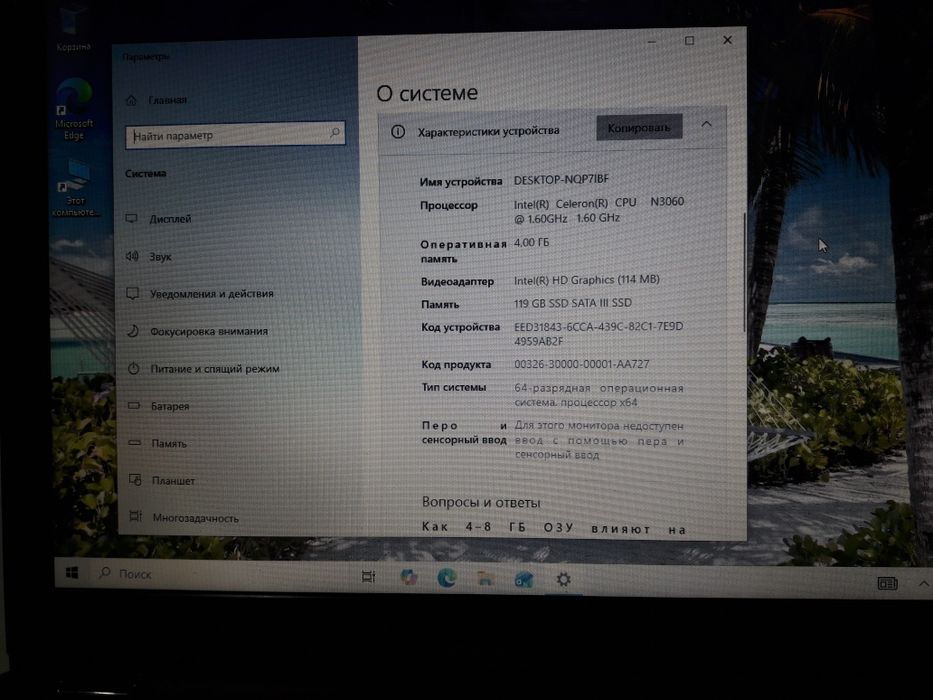933x700 pixels.
Task: Select Память in the sidebar
Action: point(169,443)
